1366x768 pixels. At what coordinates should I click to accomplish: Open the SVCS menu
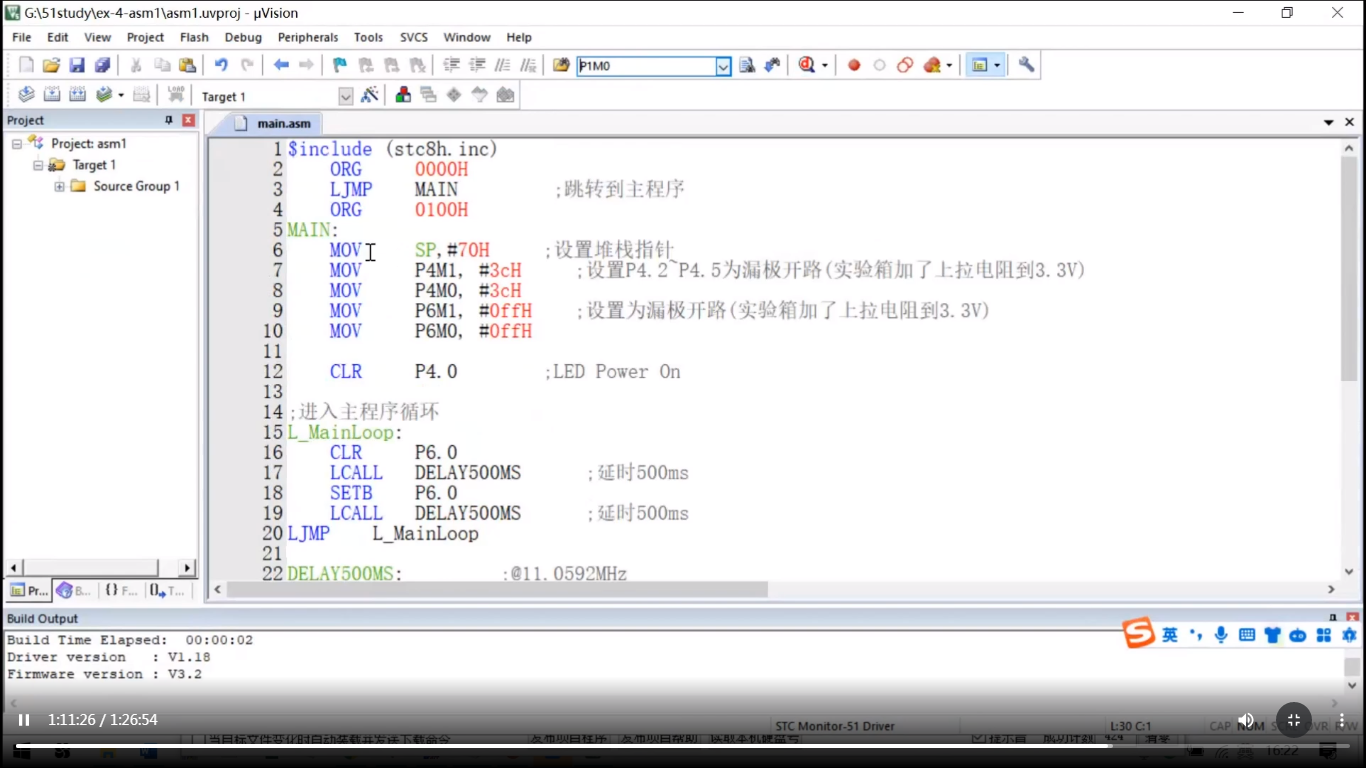[414, 37]
